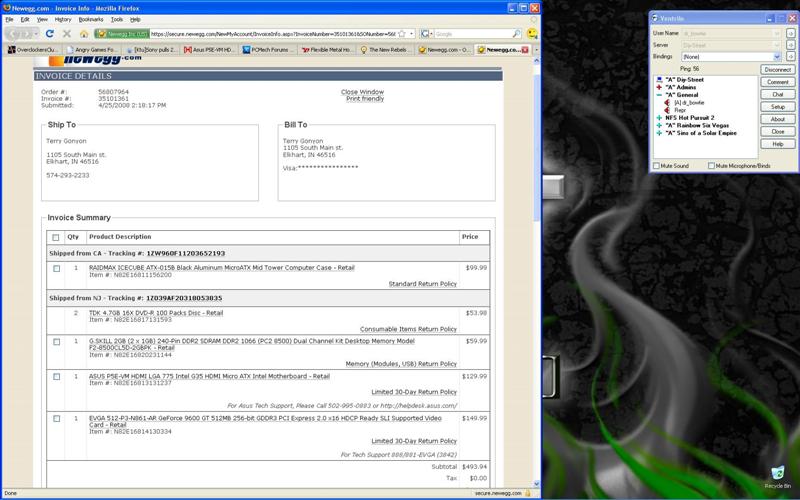Viewport: 800px width, 500px height.
Task: Check the RAIDMAX ICECUBE case item
Action: coord(56,268)
